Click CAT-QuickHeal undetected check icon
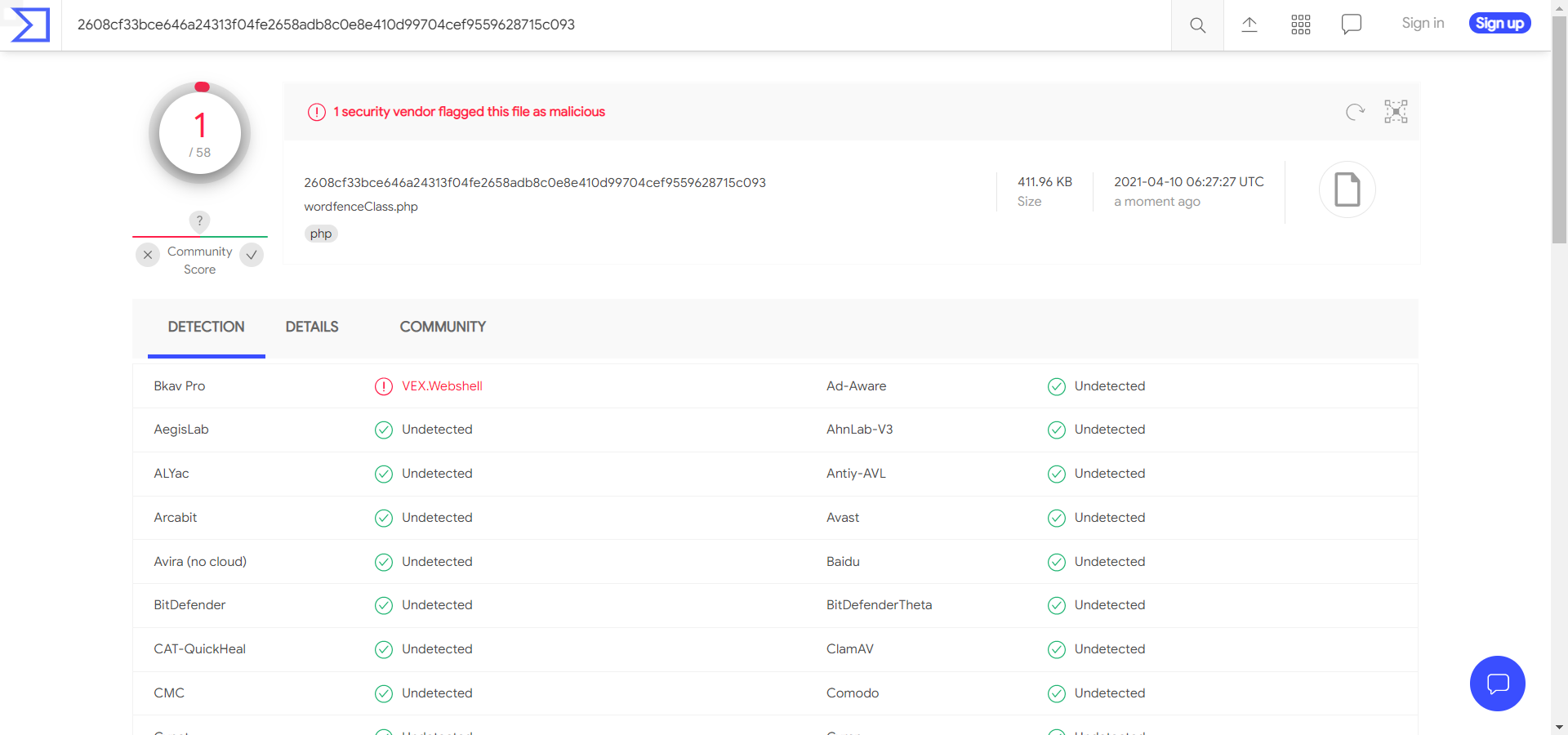 pyautogui.click(x=384, y=649)
